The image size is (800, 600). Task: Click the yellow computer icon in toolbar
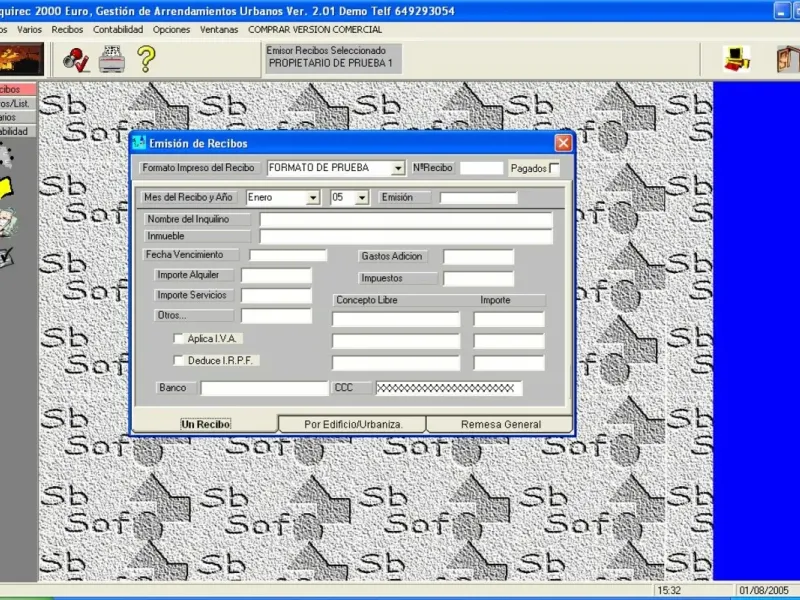coord(737,59)
